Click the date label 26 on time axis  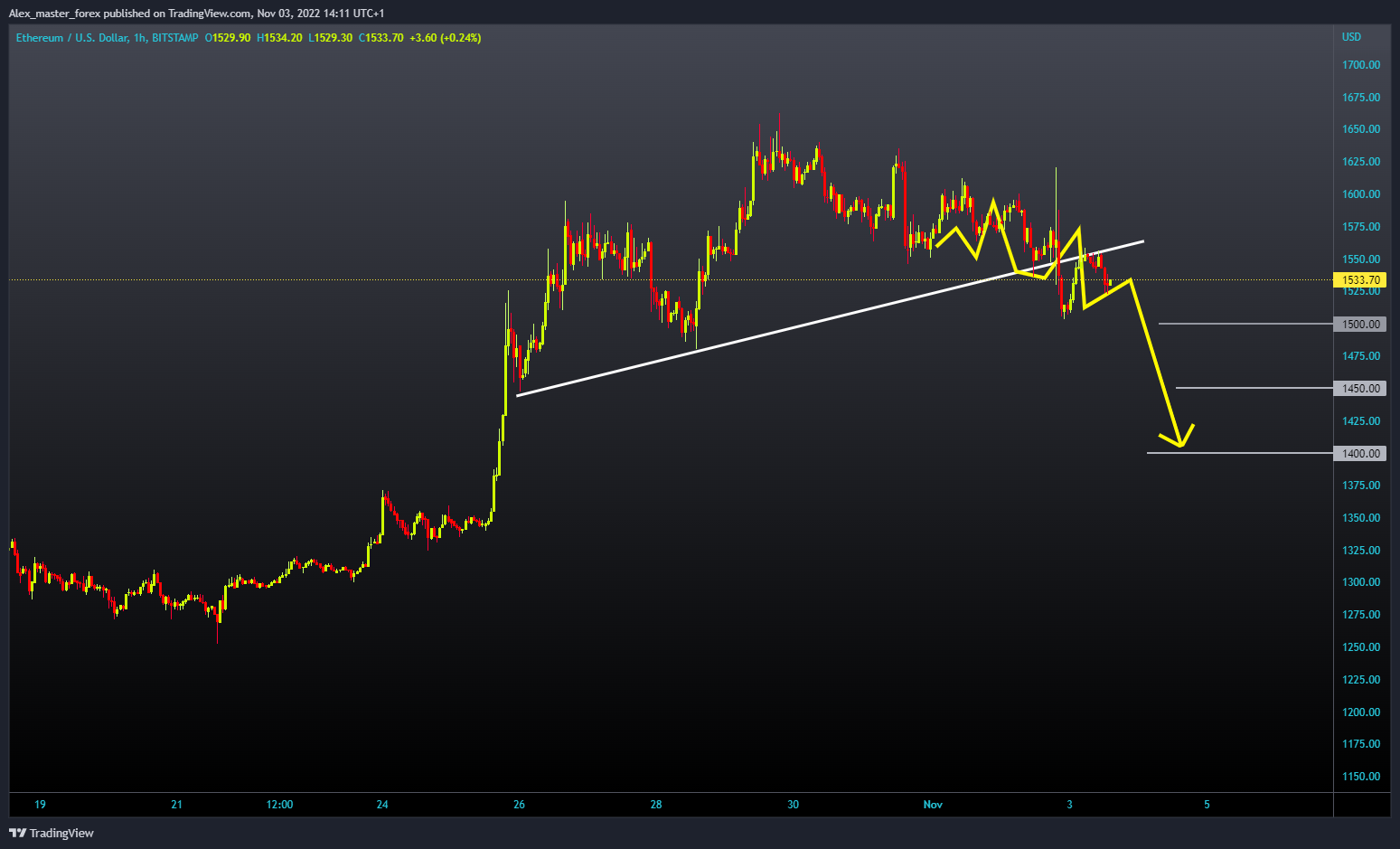[x=519, y=805]
